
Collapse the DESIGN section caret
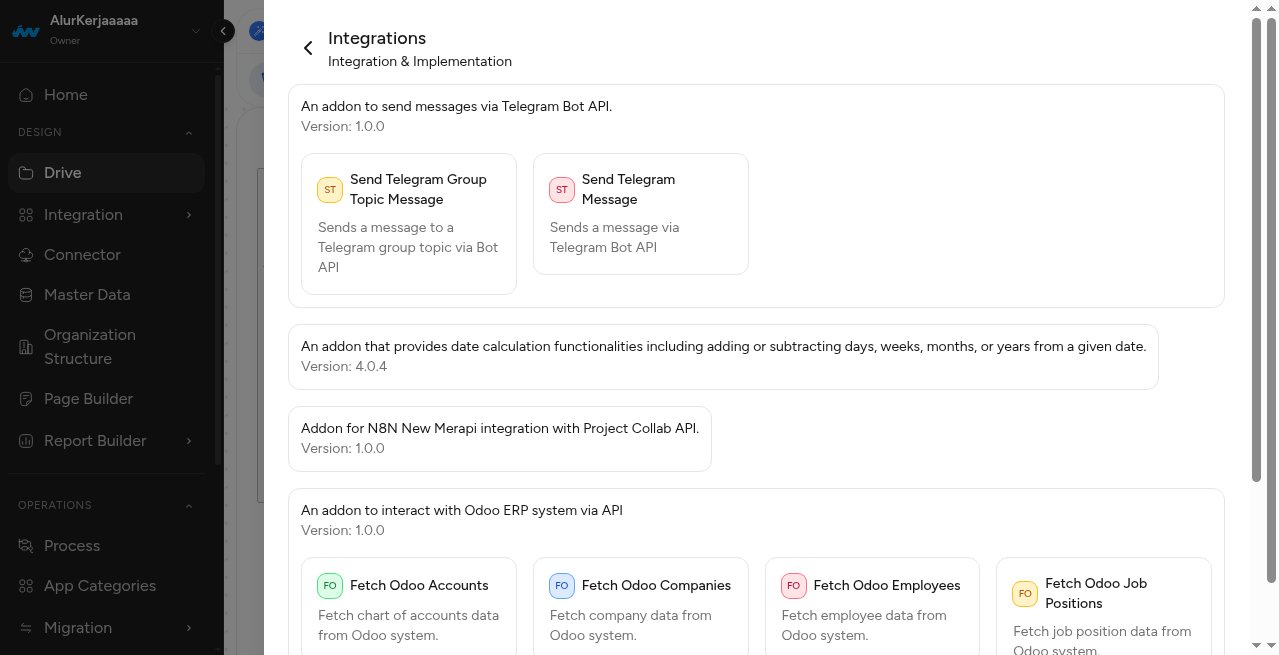coord(189,132)
